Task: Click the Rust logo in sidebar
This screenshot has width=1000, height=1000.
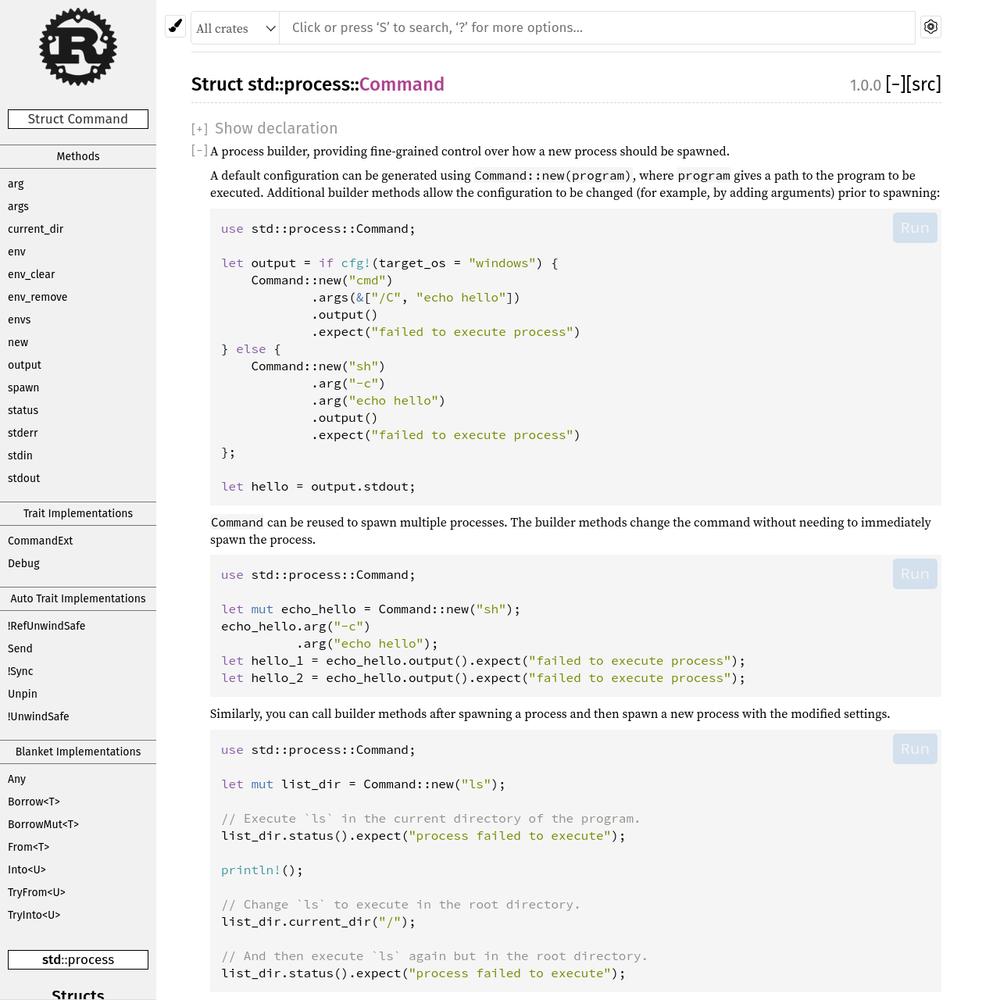Action: (78, 47)
